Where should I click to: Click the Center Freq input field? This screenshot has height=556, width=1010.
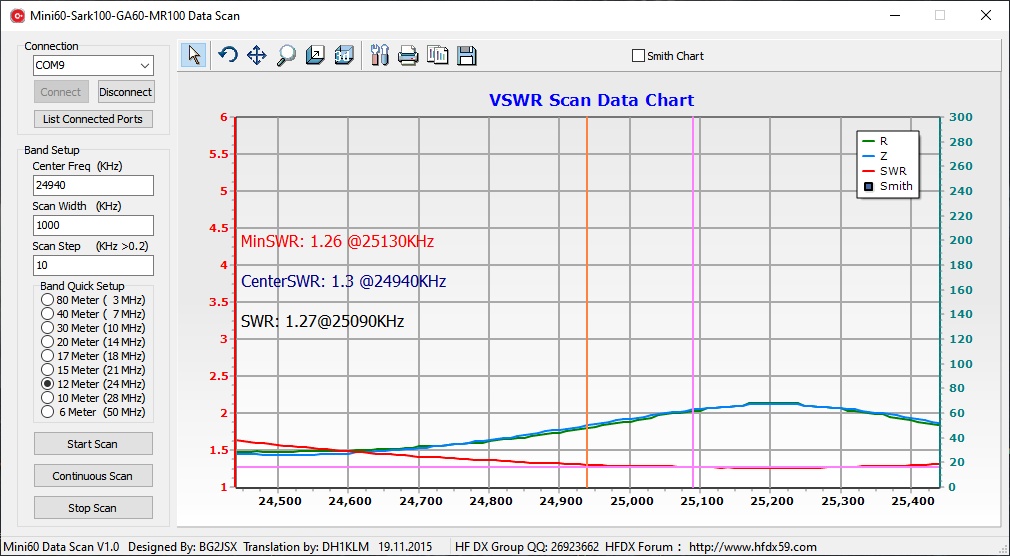click(x=93, y=185)
